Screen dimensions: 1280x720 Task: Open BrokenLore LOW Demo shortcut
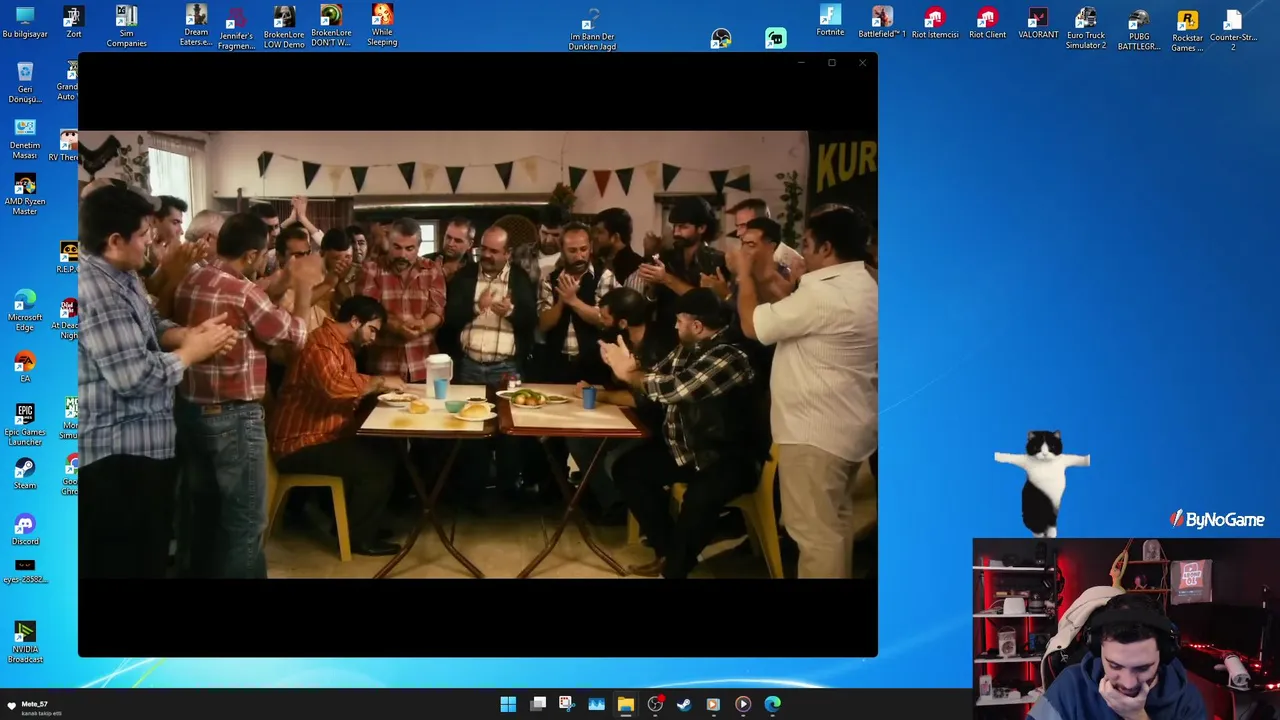[284, 26]
